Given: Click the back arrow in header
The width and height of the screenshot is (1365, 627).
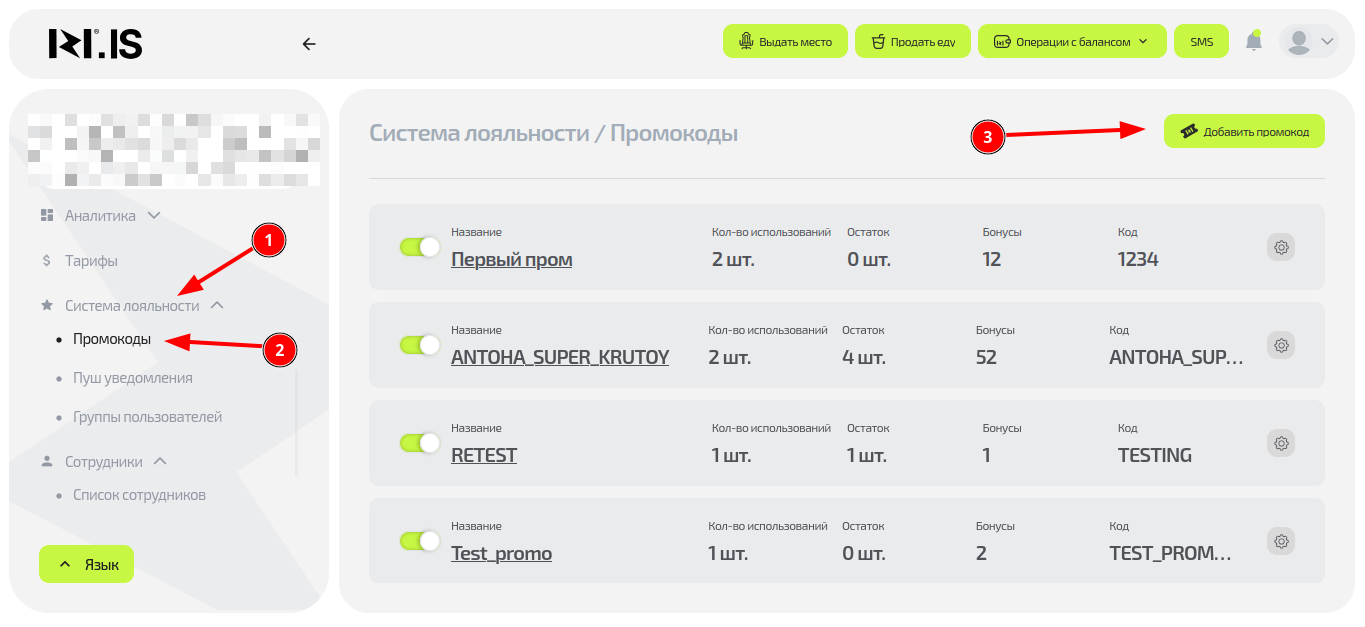Looking at the screenshot, I should (x=309, y=43).
